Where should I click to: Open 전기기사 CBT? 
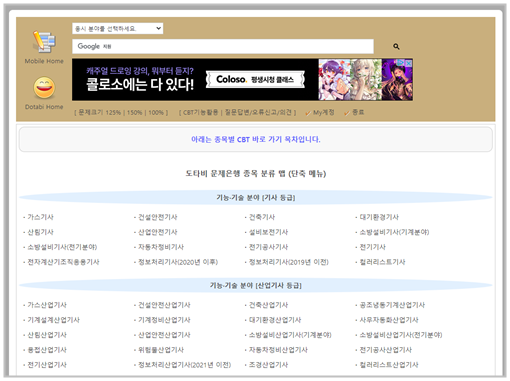372,247
